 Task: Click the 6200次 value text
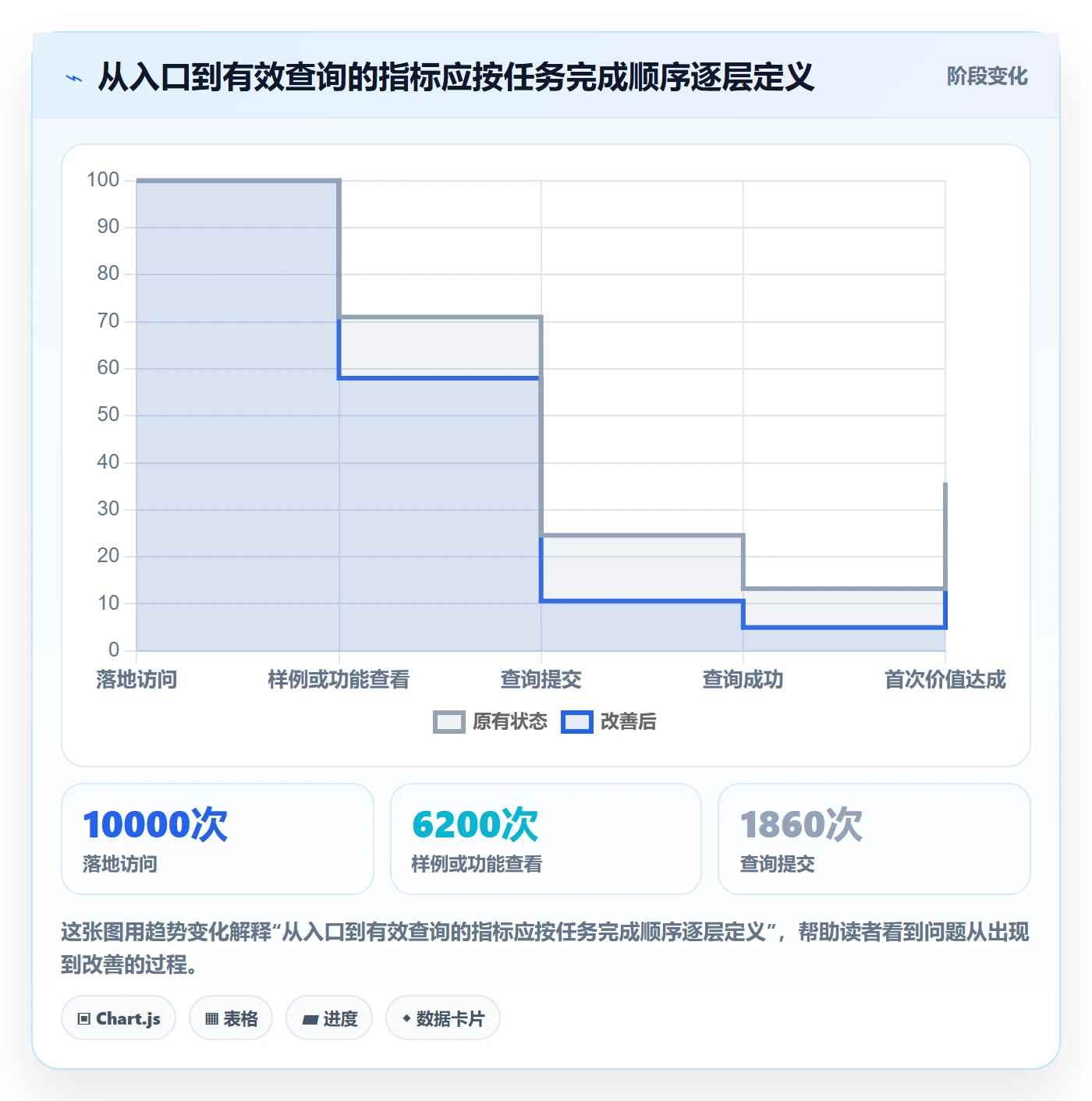coord(475,824)
